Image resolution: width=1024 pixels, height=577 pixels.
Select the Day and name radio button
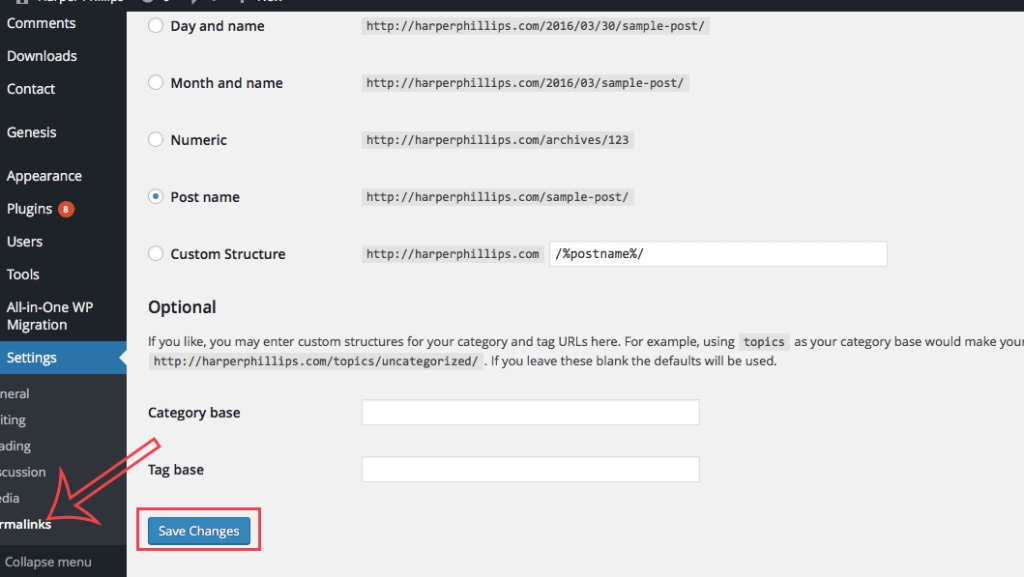[x=156, y=26]
